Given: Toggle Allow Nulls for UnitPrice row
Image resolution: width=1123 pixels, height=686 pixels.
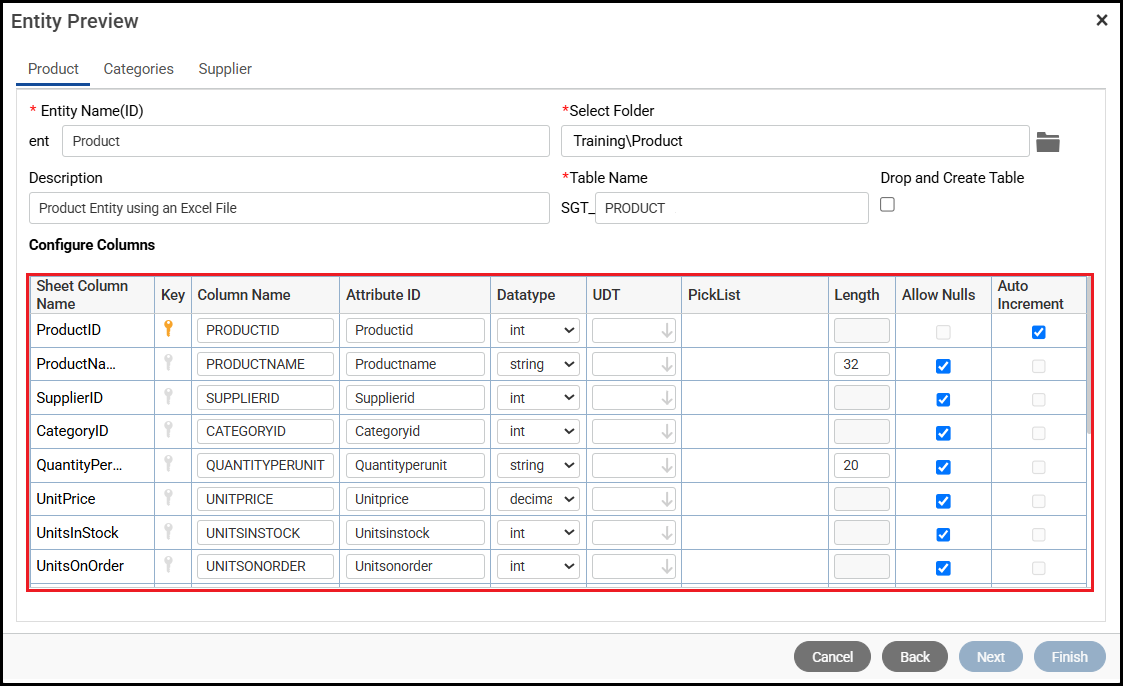Looking at the screenshot, I should pyautogui.click(x=943, y=501).
